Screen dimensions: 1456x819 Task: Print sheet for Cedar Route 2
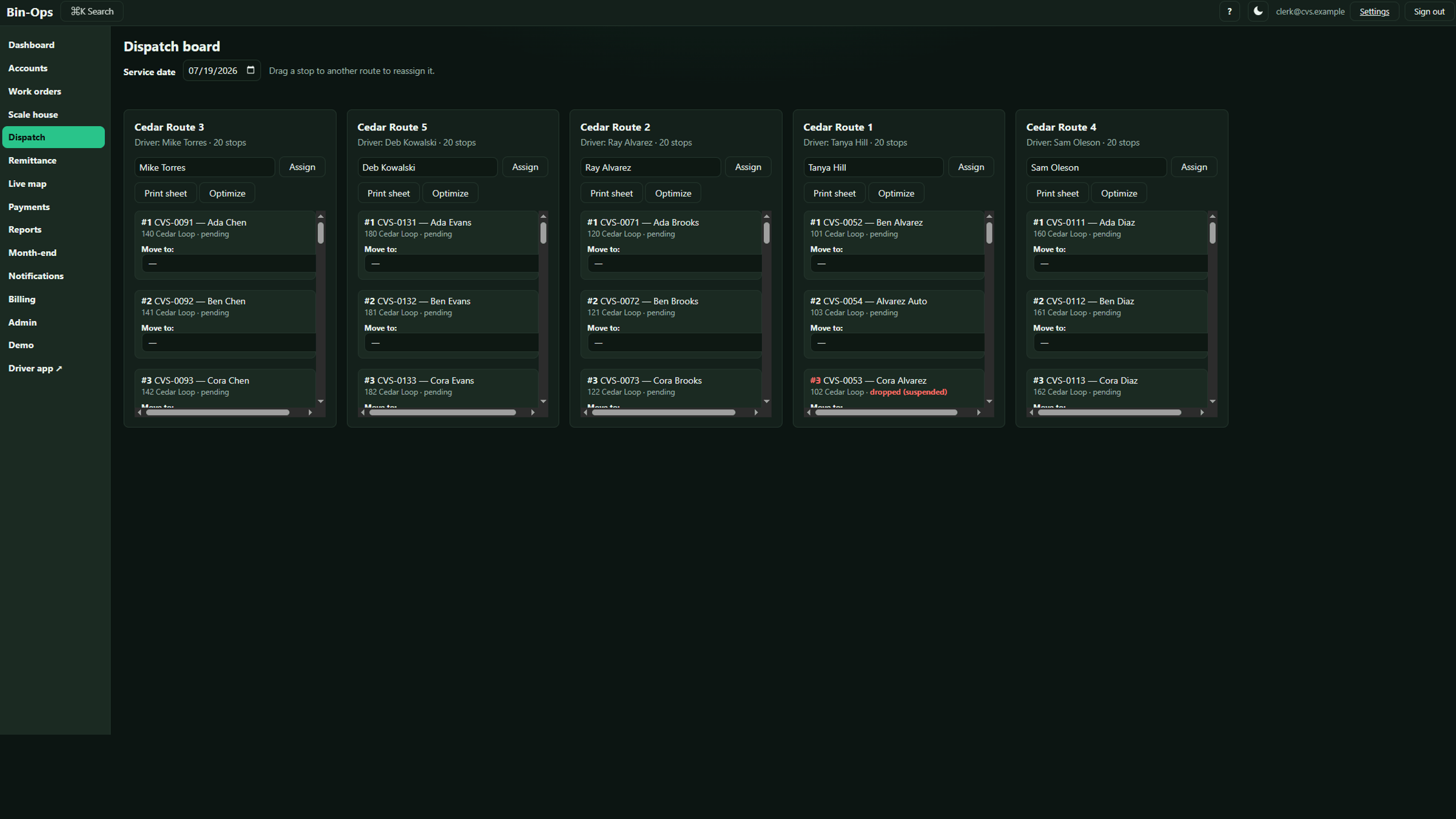point(612,193)
